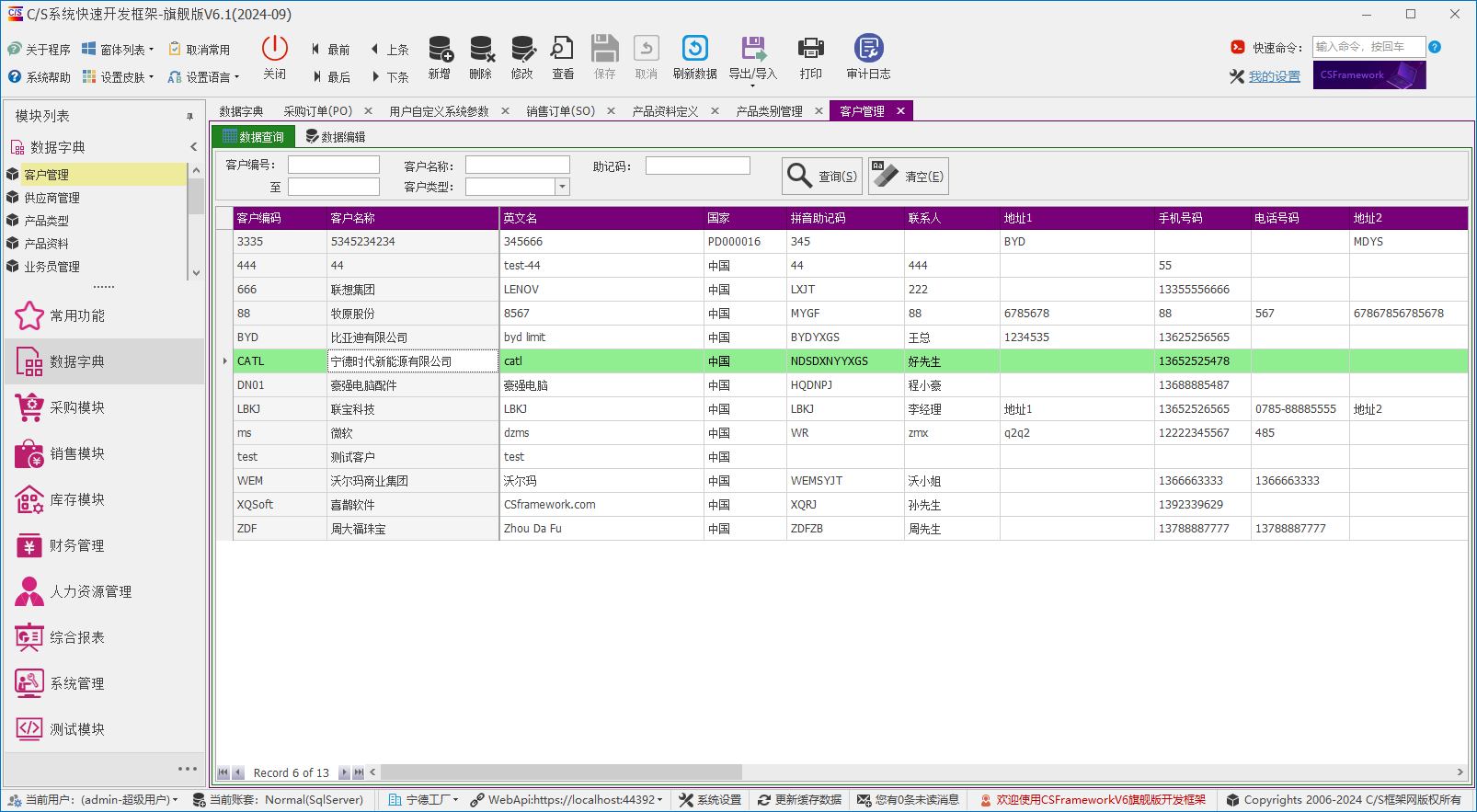
Task: Click the red 关闭 power icon
Action: click(x=274, y=48)
